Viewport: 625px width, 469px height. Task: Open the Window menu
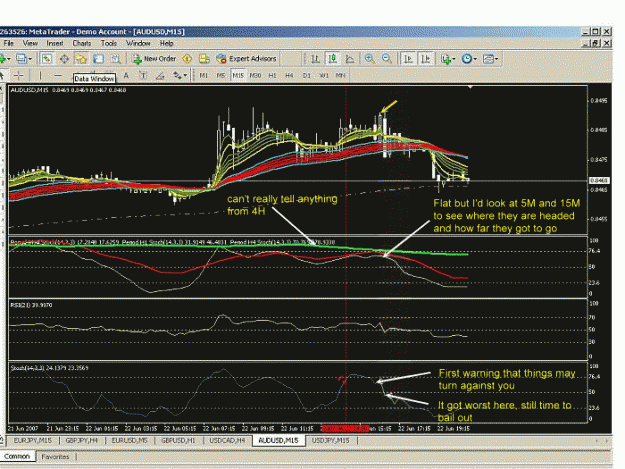tap(138, 43)
